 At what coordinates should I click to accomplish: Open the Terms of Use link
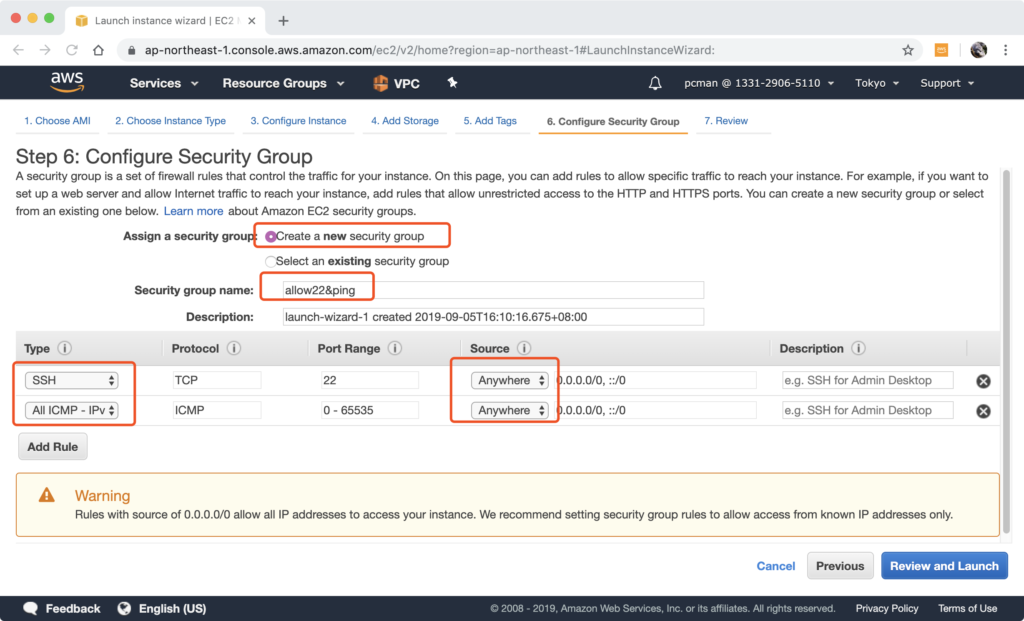click(x=967, y=609)
